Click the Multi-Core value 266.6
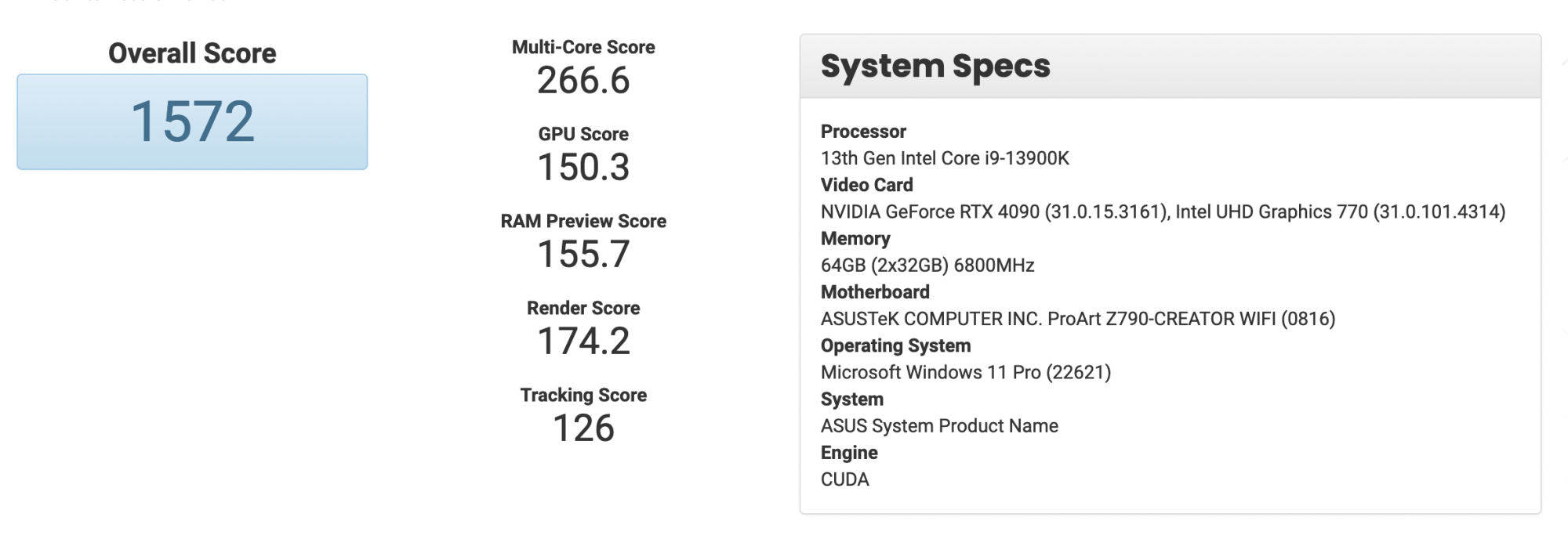 click(x=583, y=81)
